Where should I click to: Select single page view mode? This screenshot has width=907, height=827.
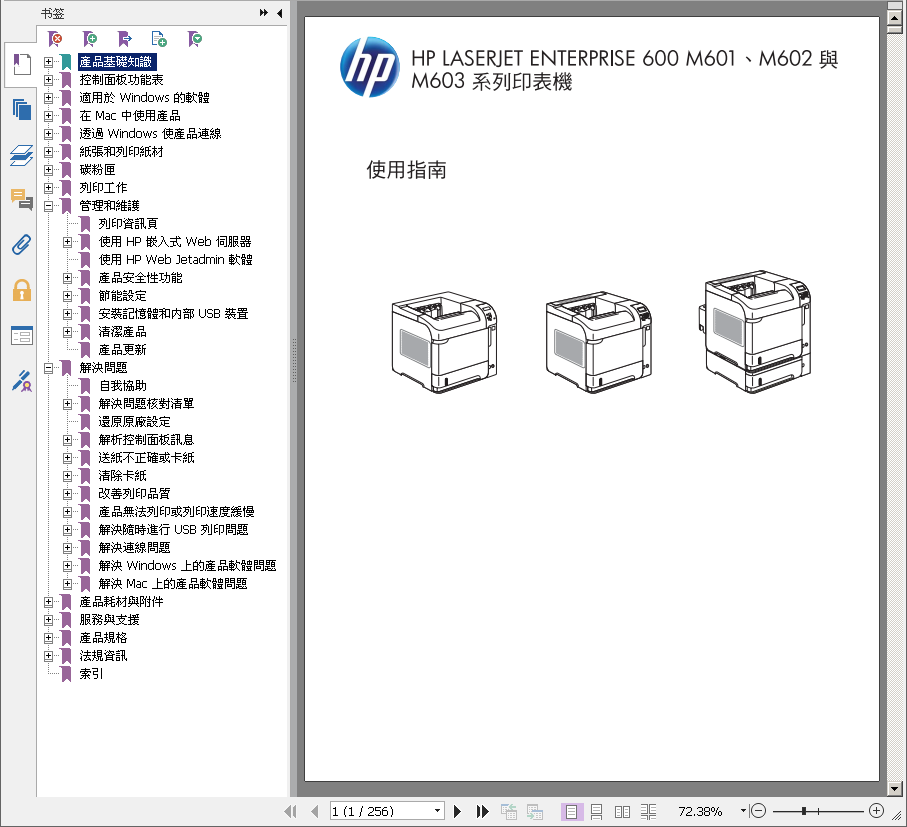[572, 811]
